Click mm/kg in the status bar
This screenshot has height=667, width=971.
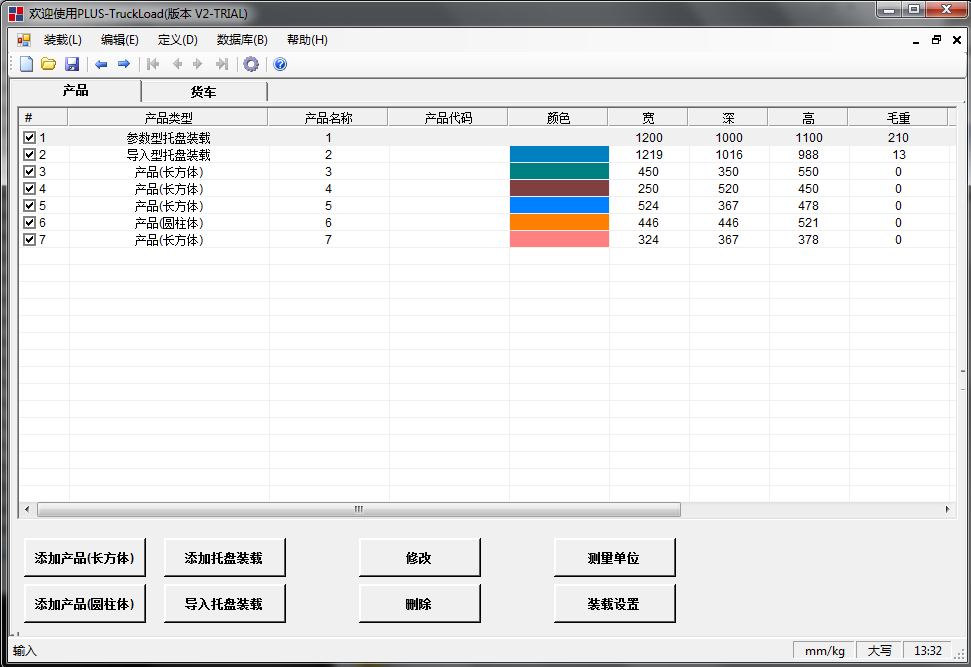823,650
